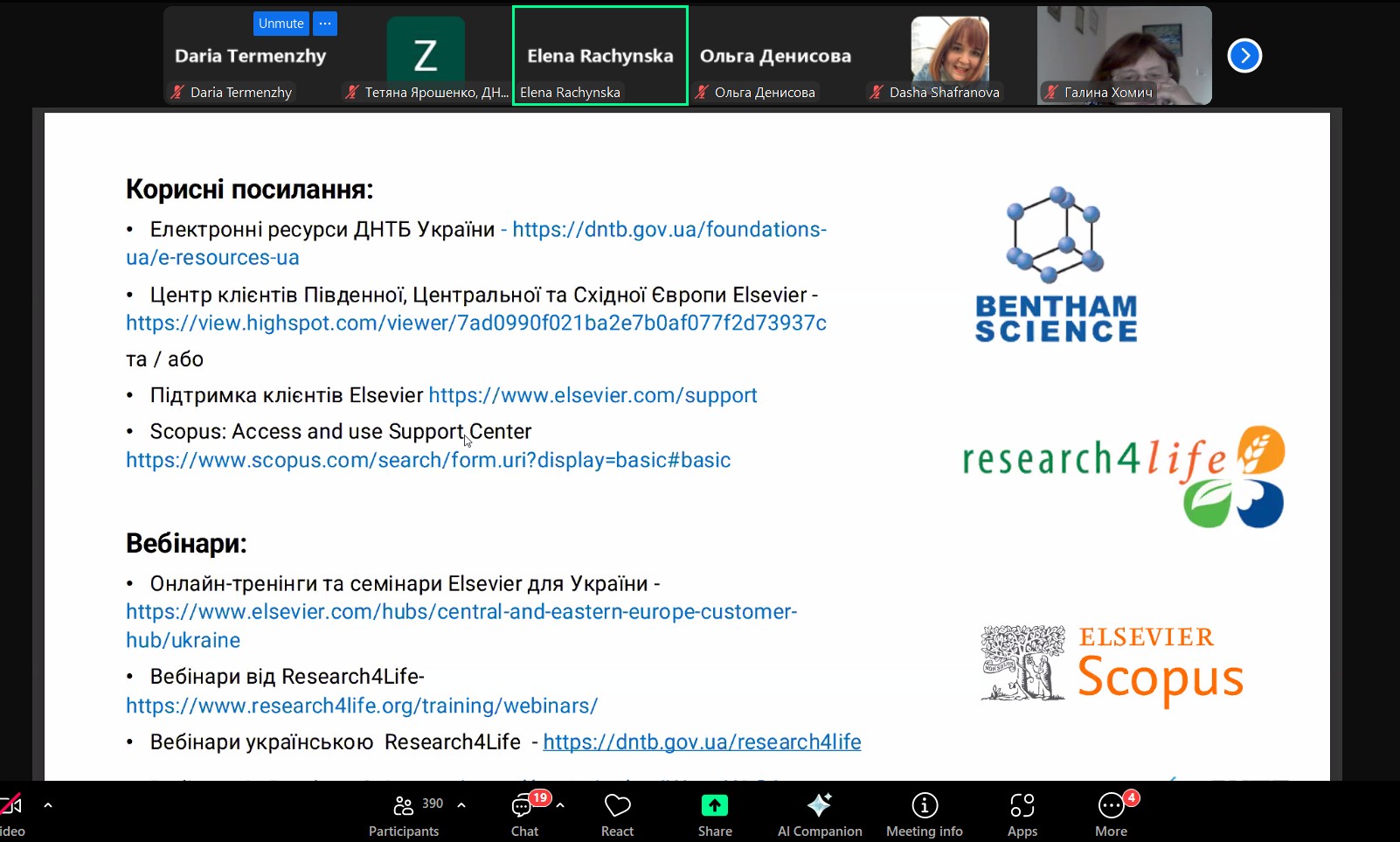Open the React emoji menu
1400x842 pixels.
point(617,815)
